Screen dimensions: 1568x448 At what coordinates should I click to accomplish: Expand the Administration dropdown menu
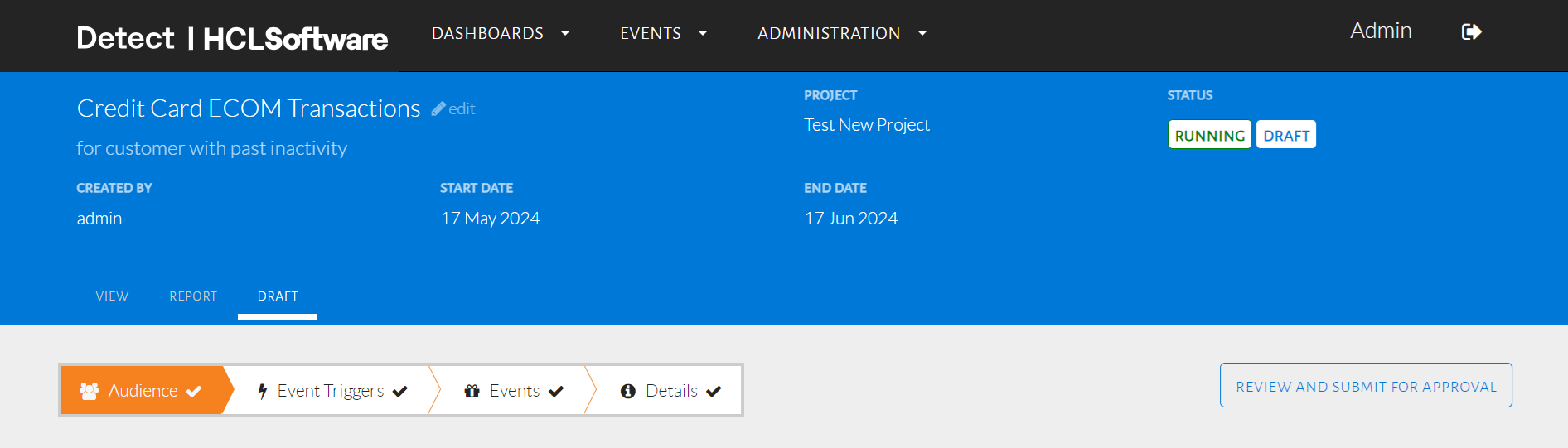[841, 33]
